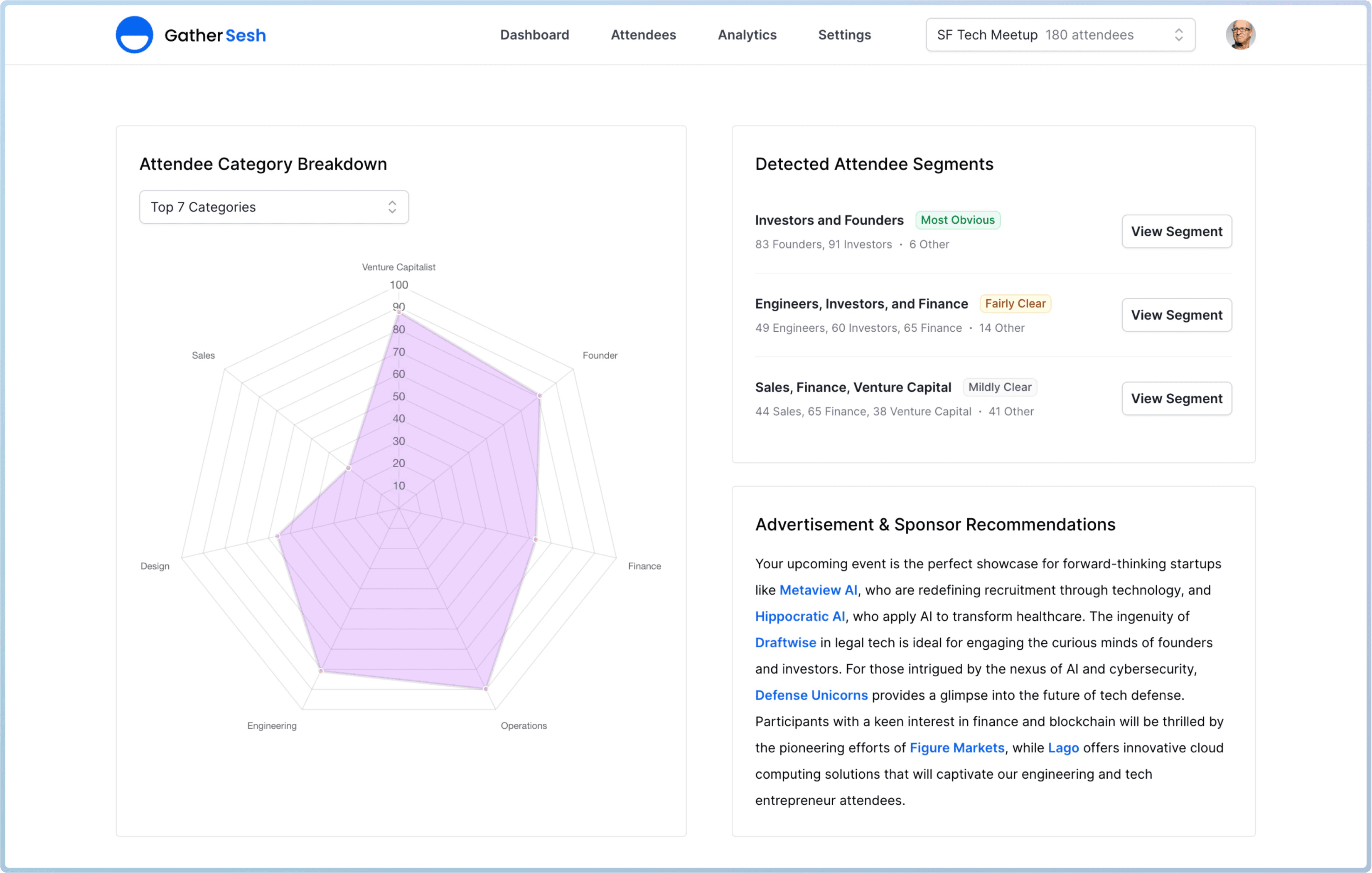The width and height of the screenshot is (1372, 873).
Task: View Segment for Investors and Founders
Action: pos(1176,232)
